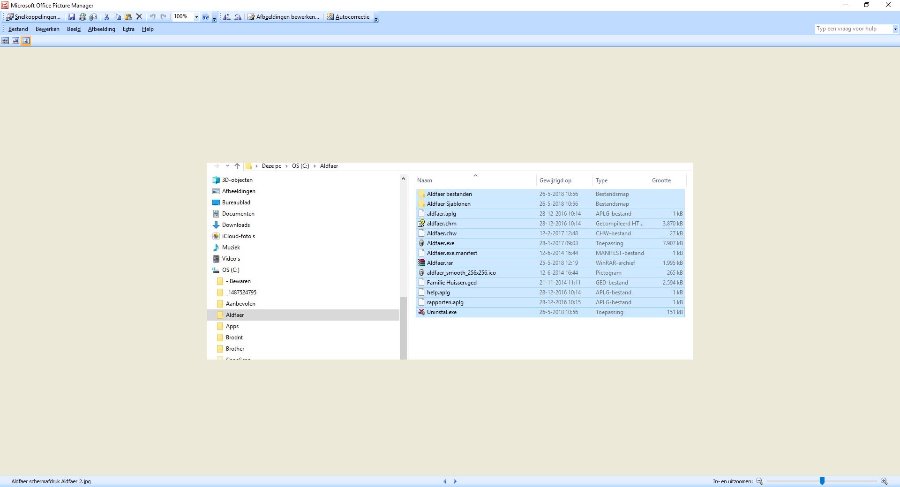900x487 pixels.
Task: Click the Undo arrow icon
Action: (151, 17)
